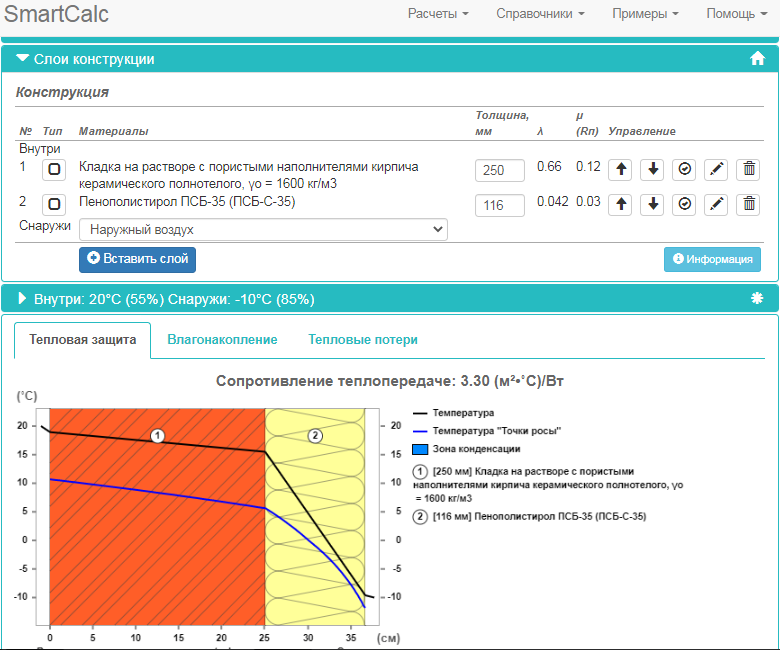This screenshot has height=650, width=780.
Task: Move layer 1 brick masonry up
Action: pos(620,170)
